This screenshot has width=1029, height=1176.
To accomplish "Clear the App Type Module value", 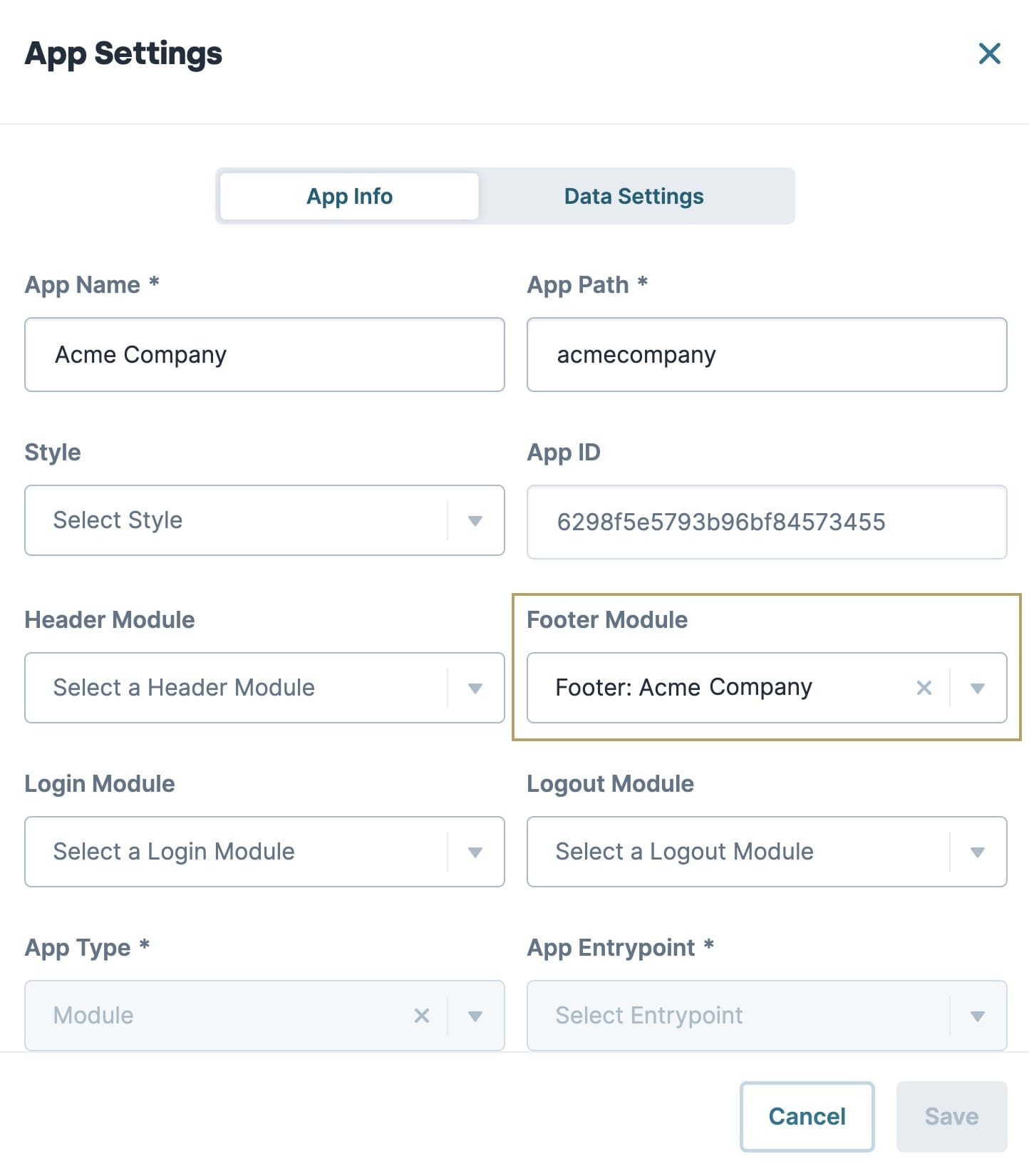I will [x=421, y=1016].
